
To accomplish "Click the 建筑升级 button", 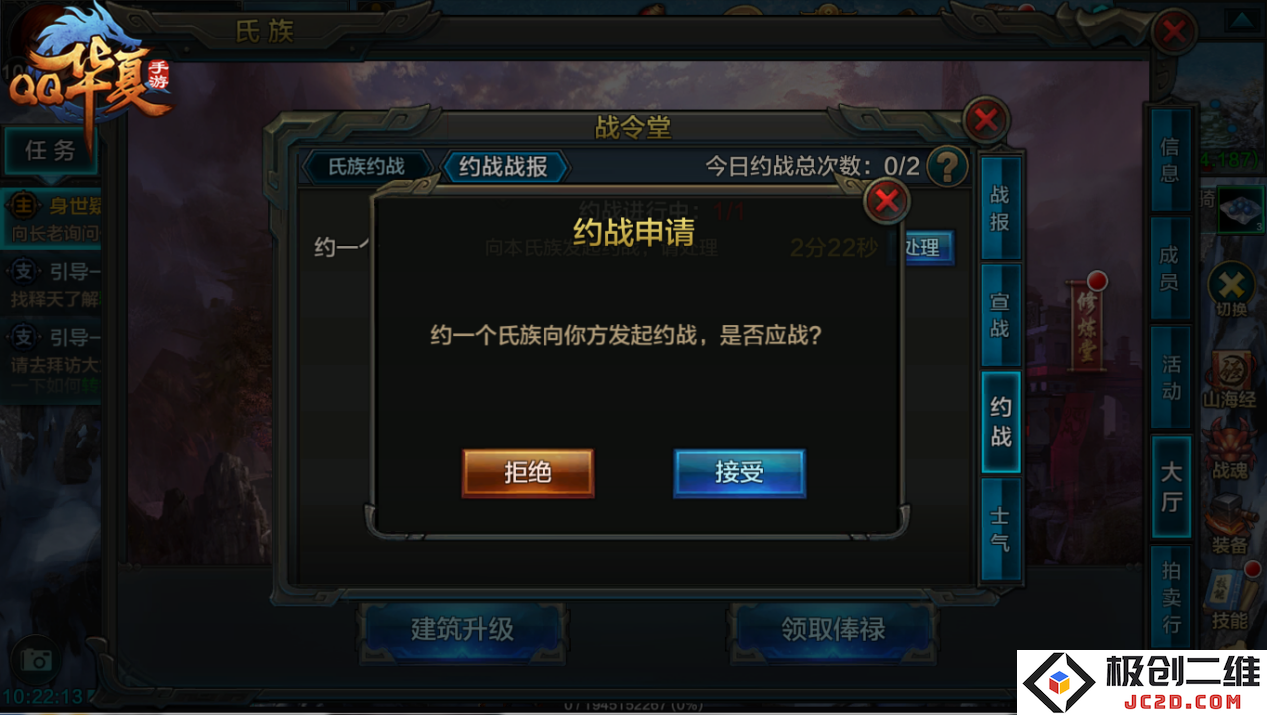I will coord(462,629).
